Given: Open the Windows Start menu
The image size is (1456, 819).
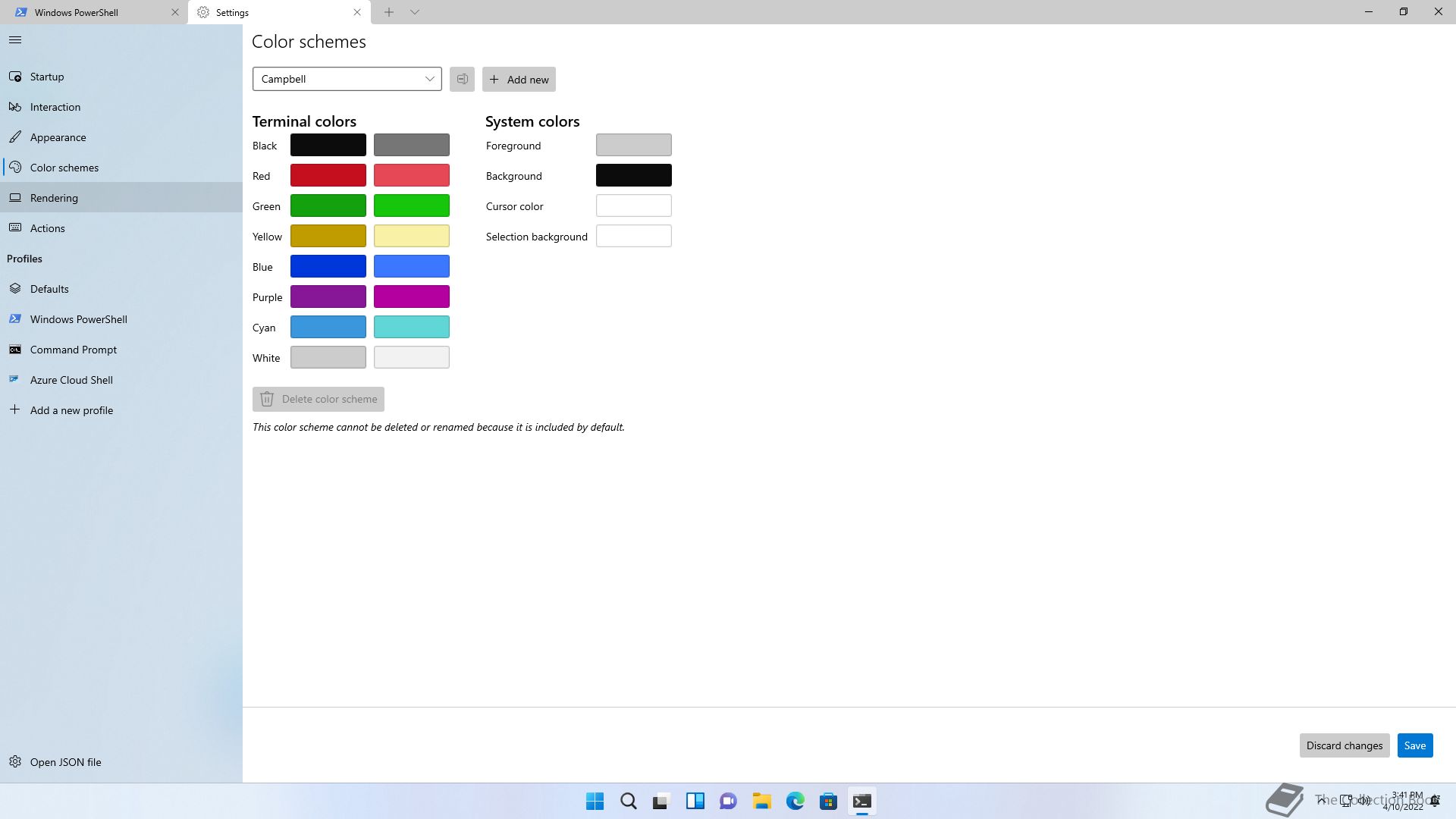Looking at the screenshot, I should (595, 801).
